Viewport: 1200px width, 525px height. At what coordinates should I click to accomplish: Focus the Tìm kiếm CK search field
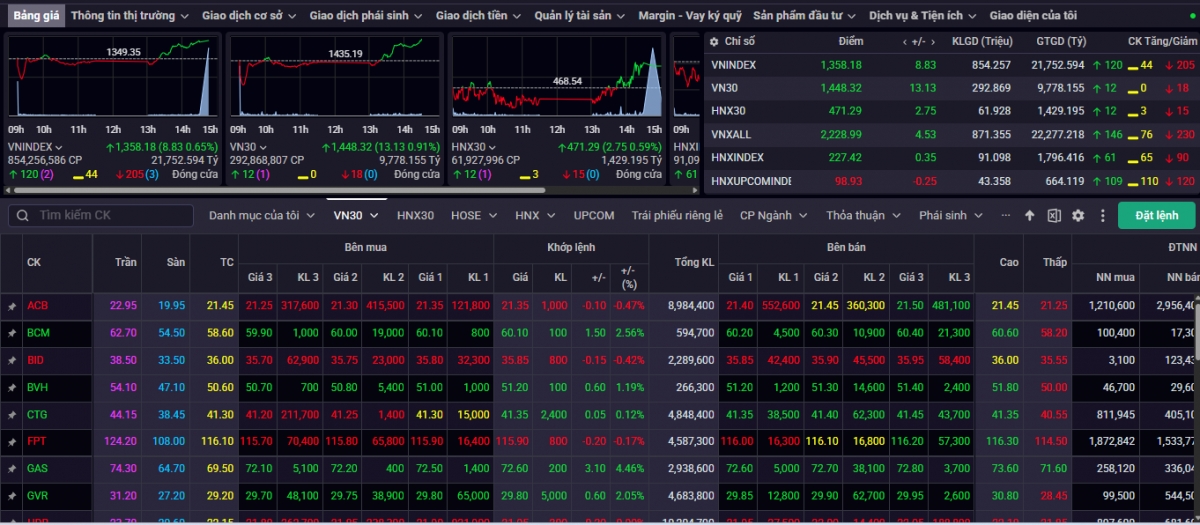click(101, 215)
